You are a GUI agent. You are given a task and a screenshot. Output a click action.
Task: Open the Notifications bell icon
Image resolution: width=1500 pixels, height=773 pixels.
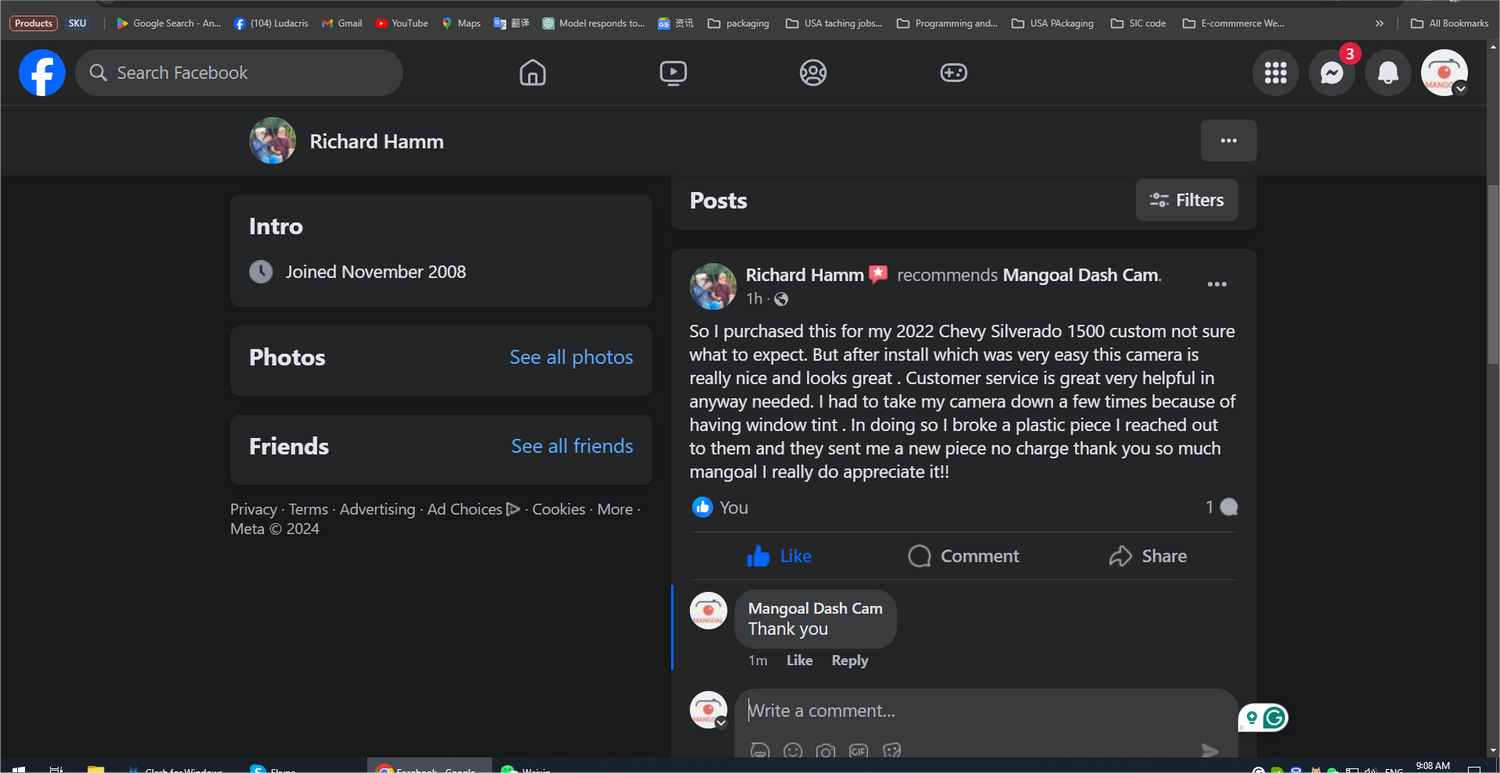1388,73
